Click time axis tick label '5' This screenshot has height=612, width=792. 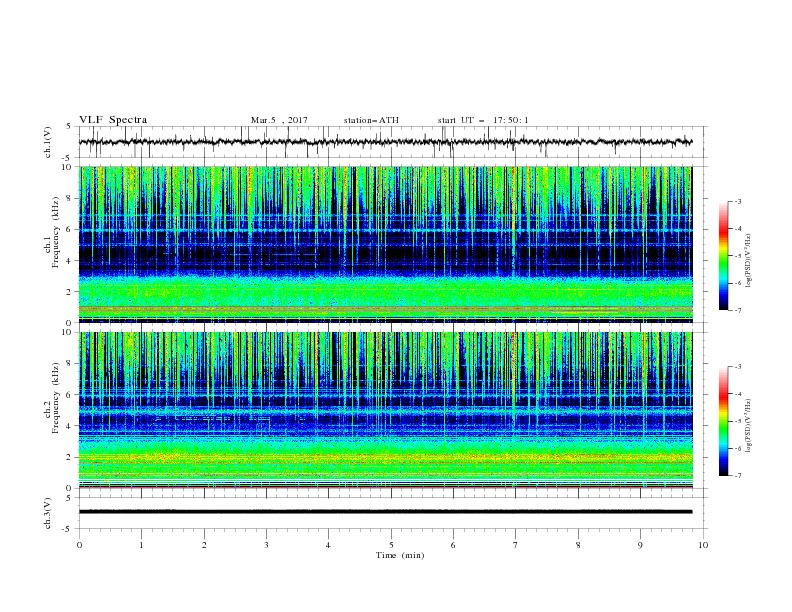coord(391,545)
